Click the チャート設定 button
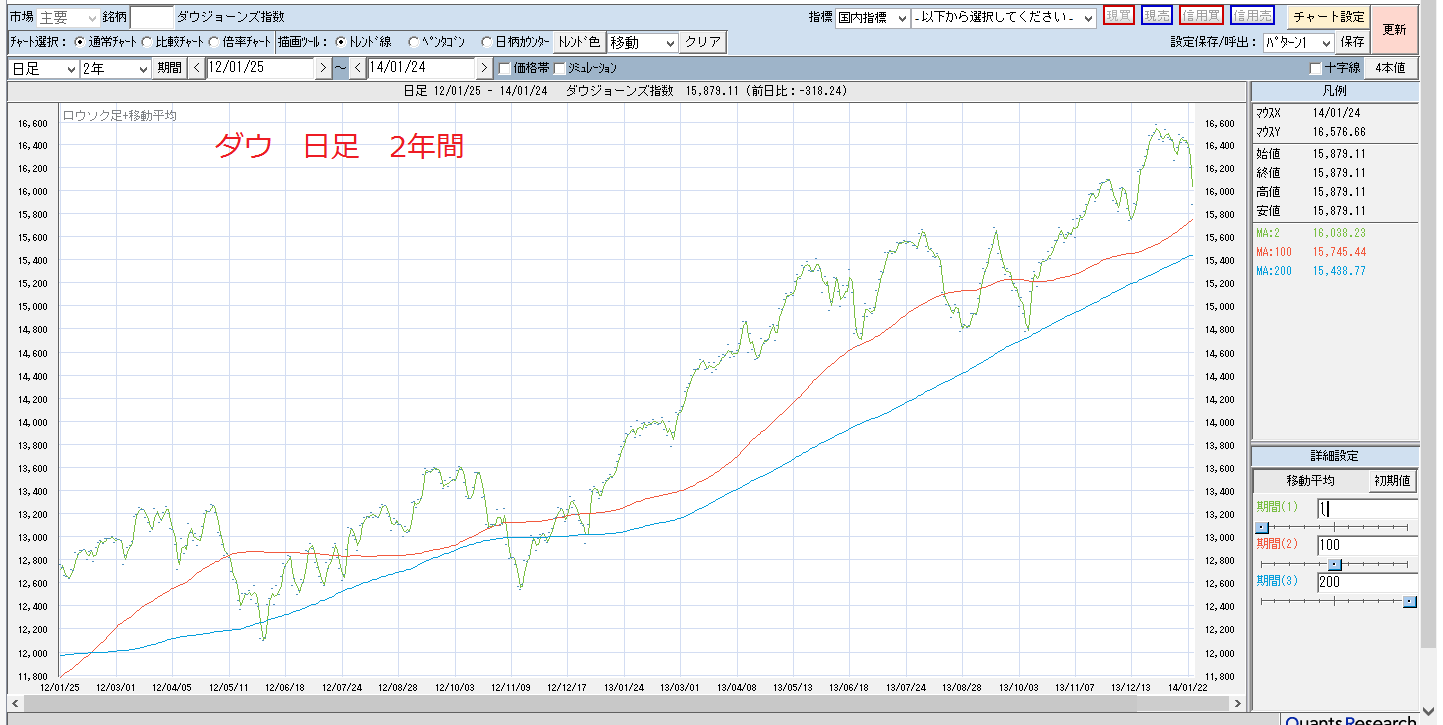The image size is (1443, 725). [1328, 17]
